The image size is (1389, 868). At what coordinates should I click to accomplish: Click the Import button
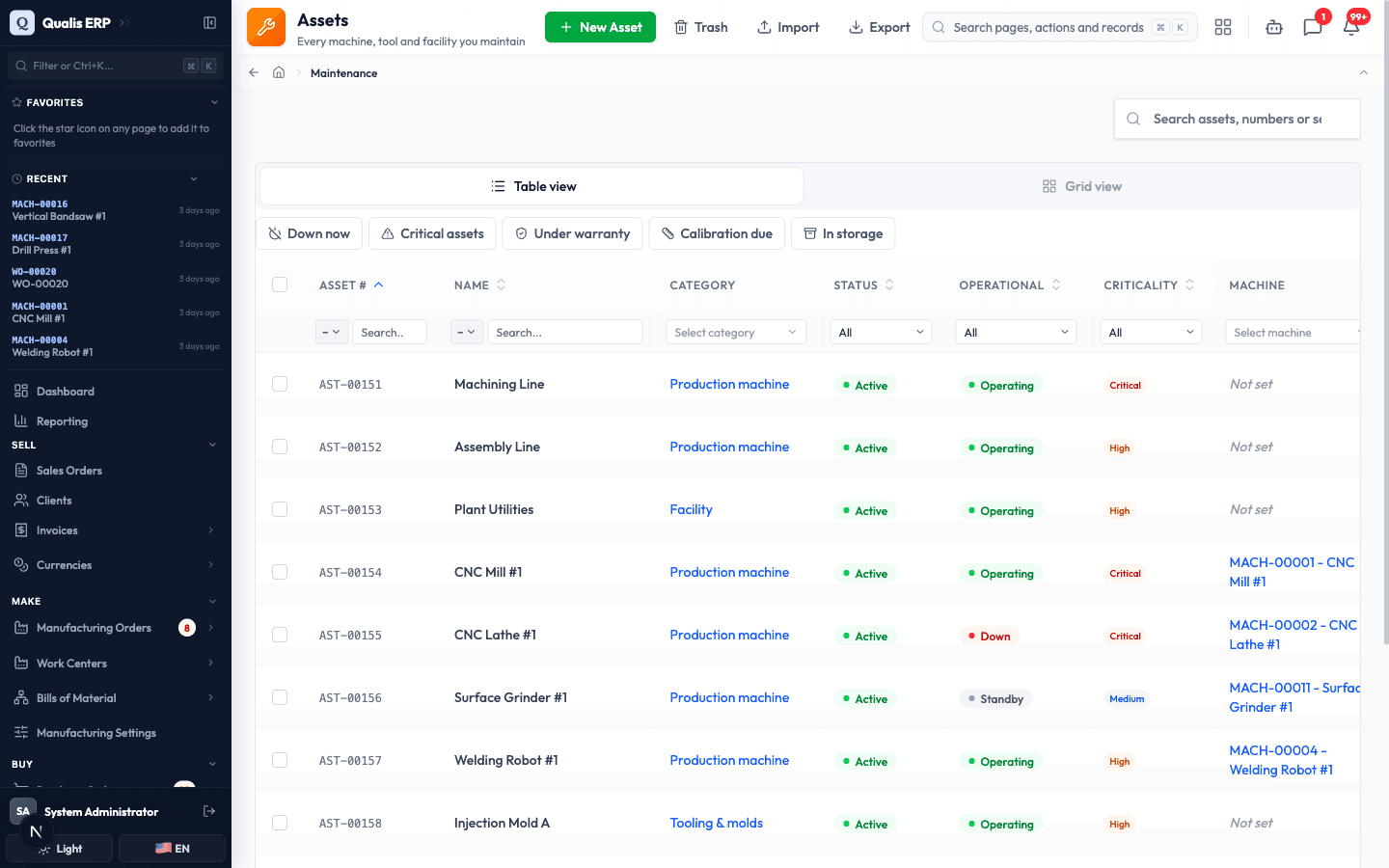tap(788, 27)
